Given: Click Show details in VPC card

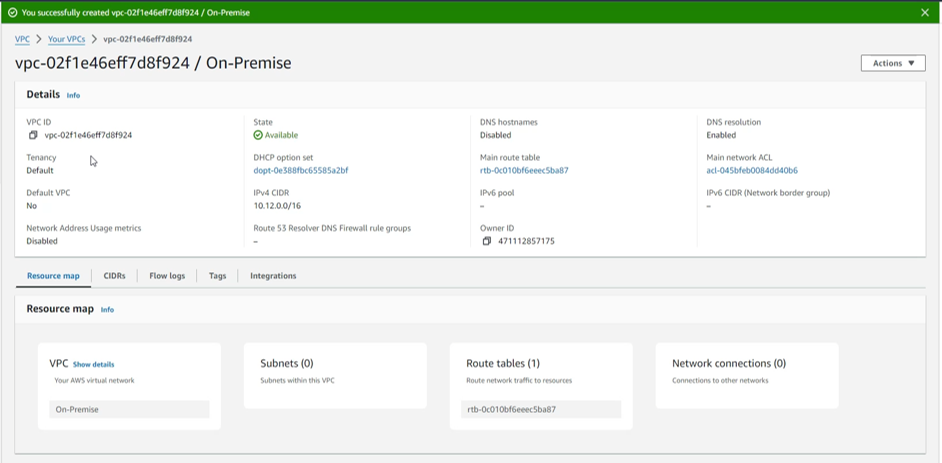Looking at the screenshot, I should click(x=93, y=365).
